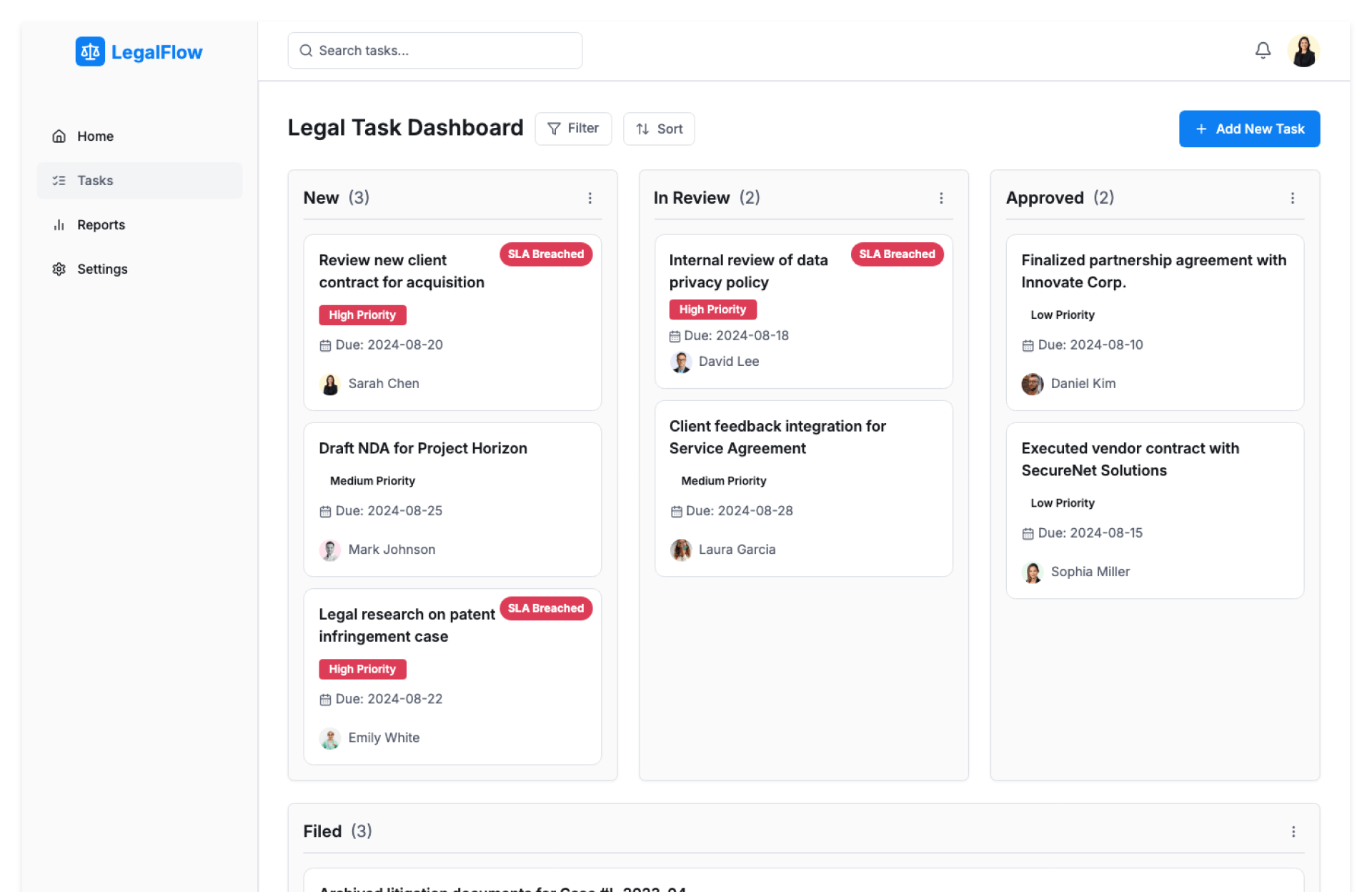Click the Settings gear icon in sidebar

click(x=59, y=269)
